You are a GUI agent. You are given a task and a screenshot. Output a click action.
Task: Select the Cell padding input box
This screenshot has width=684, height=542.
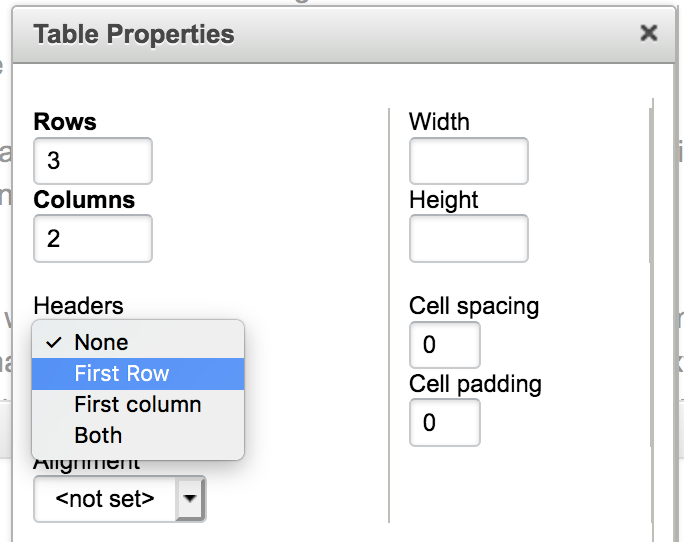(x=445, y=422)
